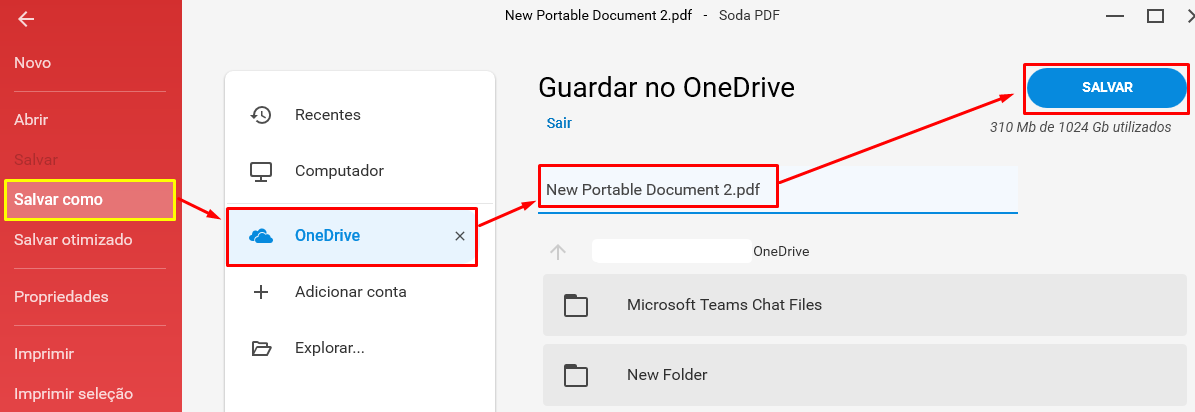Click the Computador monitor icon
Screen dimensions: 1195x412
[261, 171]
